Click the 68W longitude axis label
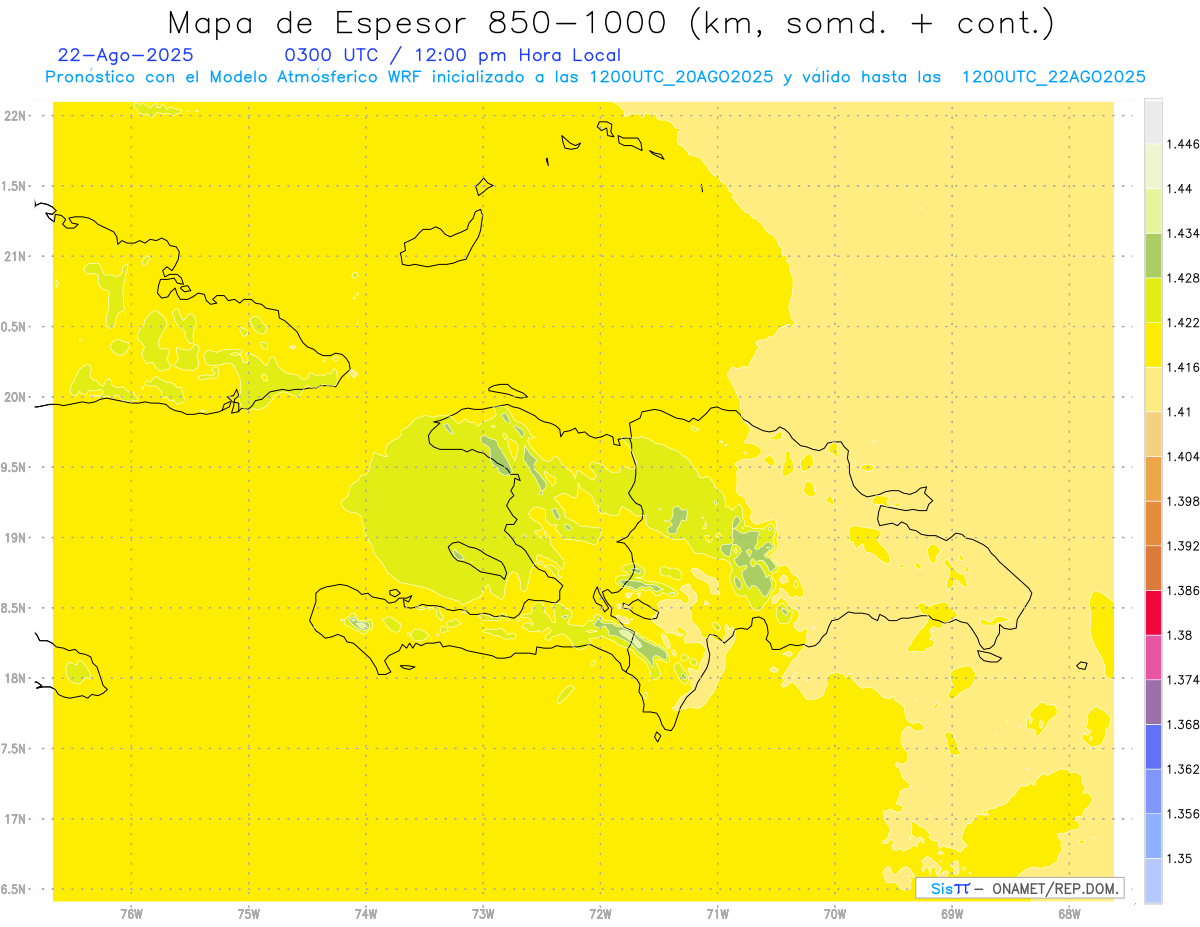This screenshot has height=927, width=1200. (1069, 913)
